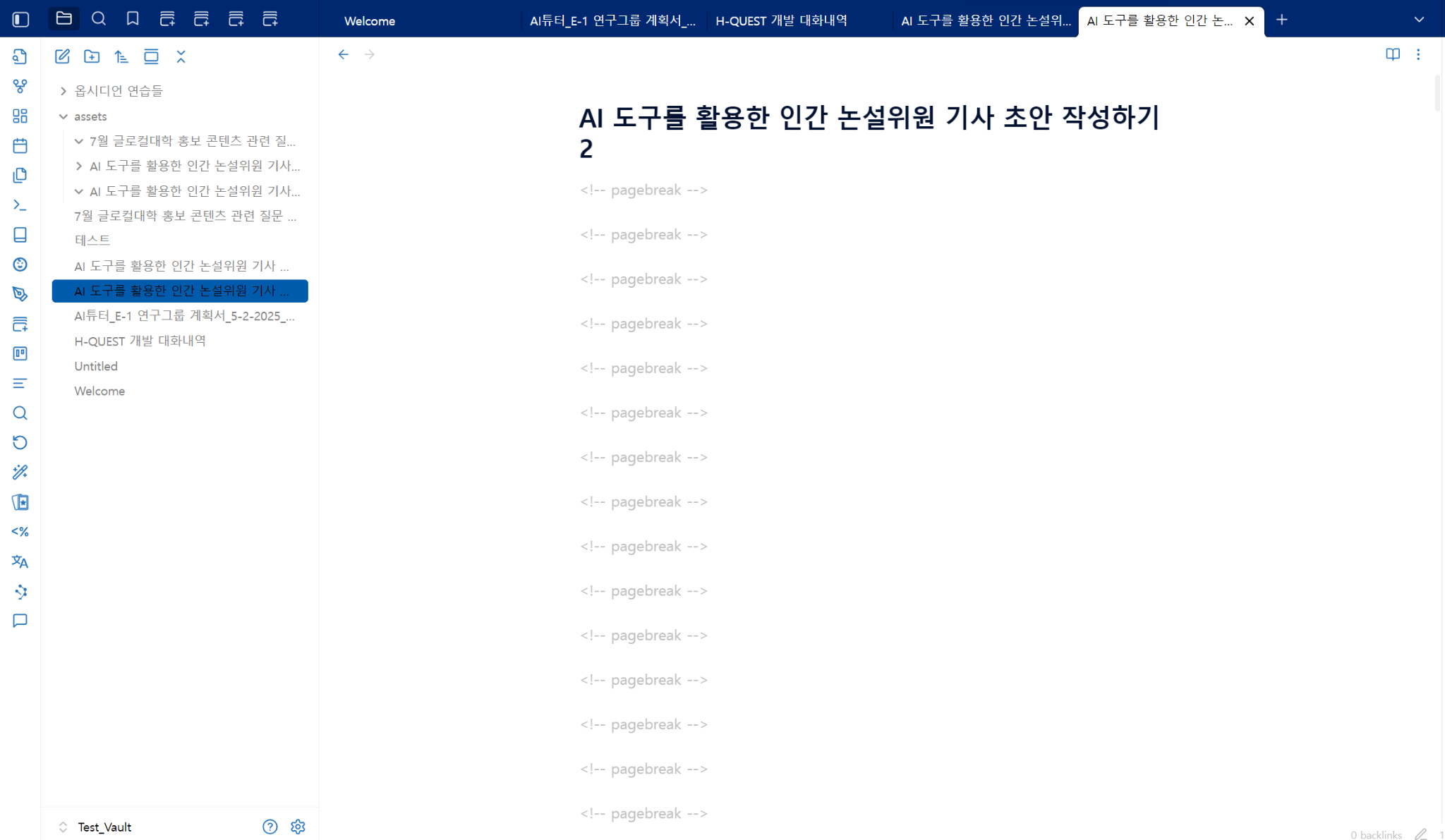This screenshot has height=840, width=1445.
Task: Click the stacked-tabs-plus icon in left ribbon
Action: [20, 324]
